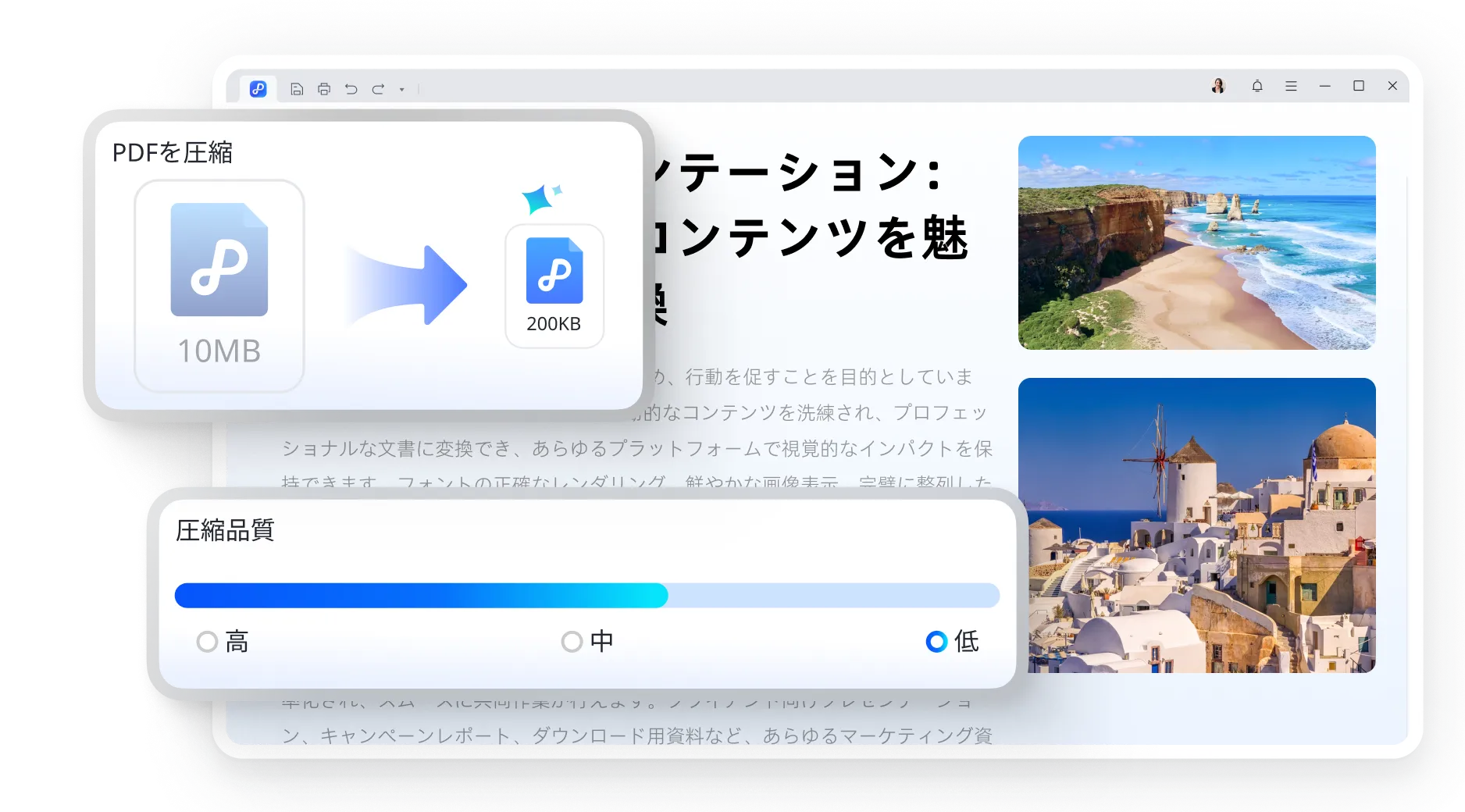Click the save file icon in title bar

297,89
